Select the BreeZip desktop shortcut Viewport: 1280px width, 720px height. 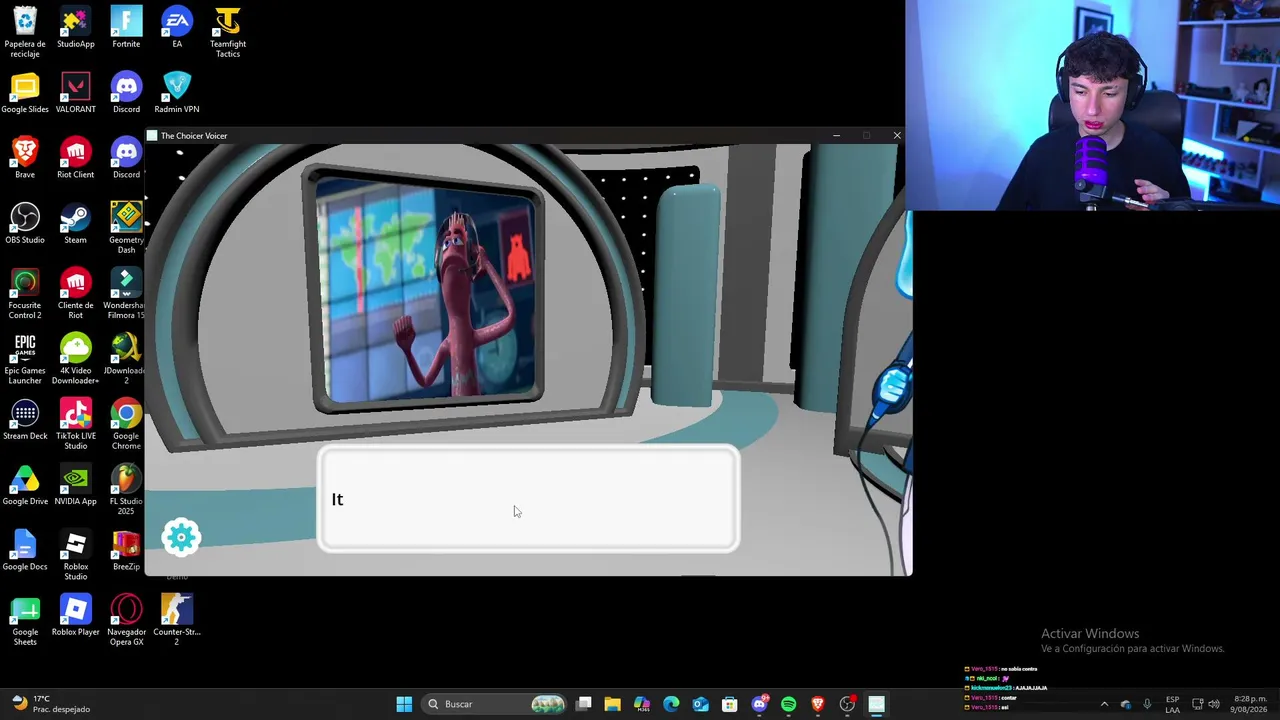pyautogui.click(x=126, y=551)
